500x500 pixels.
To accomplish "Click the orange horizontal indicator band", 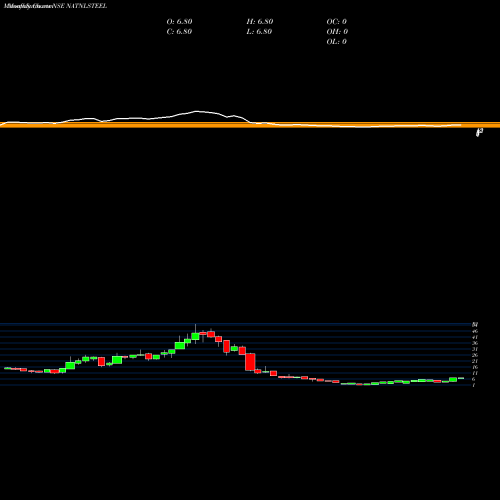I will point(250,125).
